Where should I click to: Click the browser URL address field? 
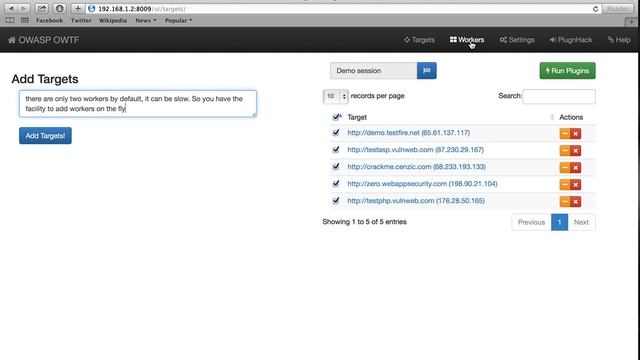click(343, 9)
